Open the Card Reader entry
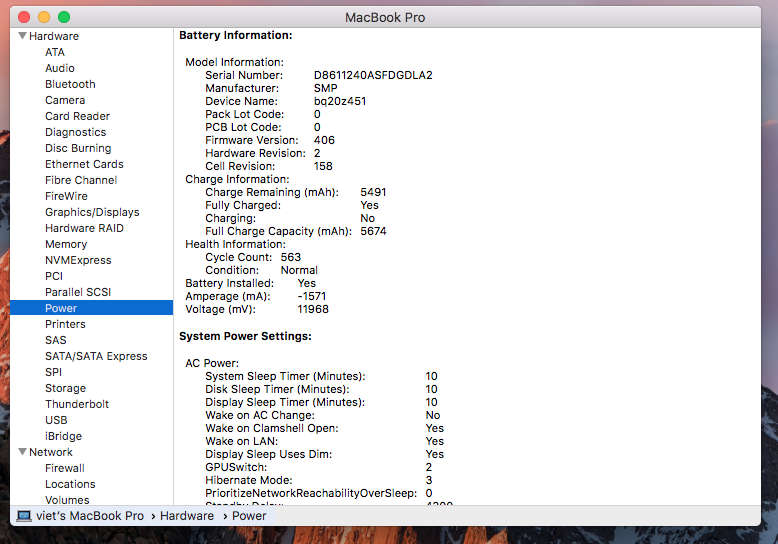This screenshot has width=778, height=544. [x=77, y=116]
